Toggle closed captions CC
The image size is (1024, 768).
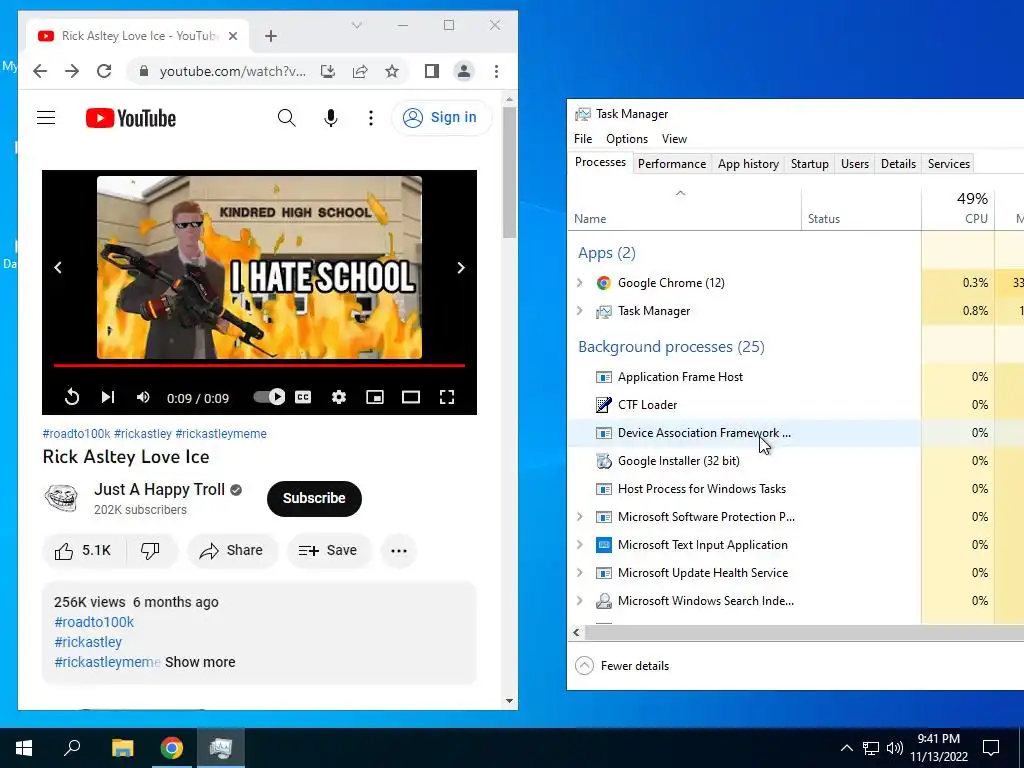(303, 397)
